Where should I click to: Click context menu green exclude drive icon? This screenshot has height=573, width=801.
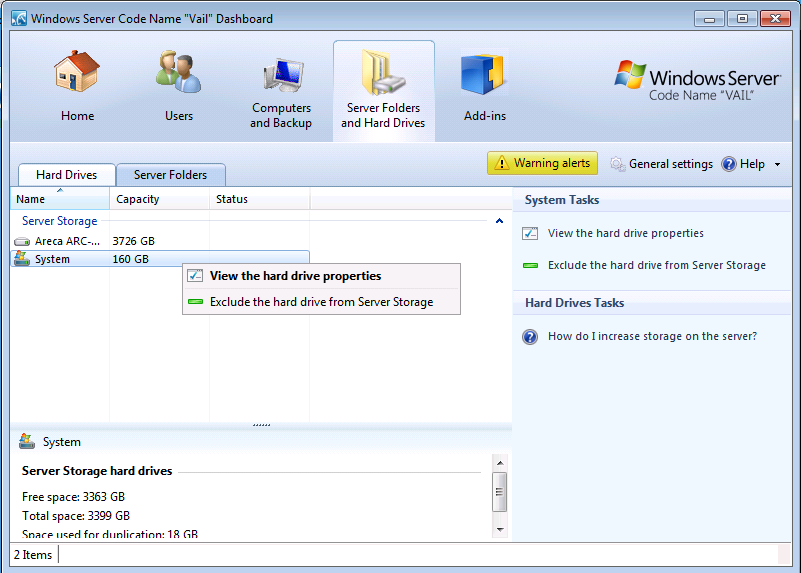195,302
